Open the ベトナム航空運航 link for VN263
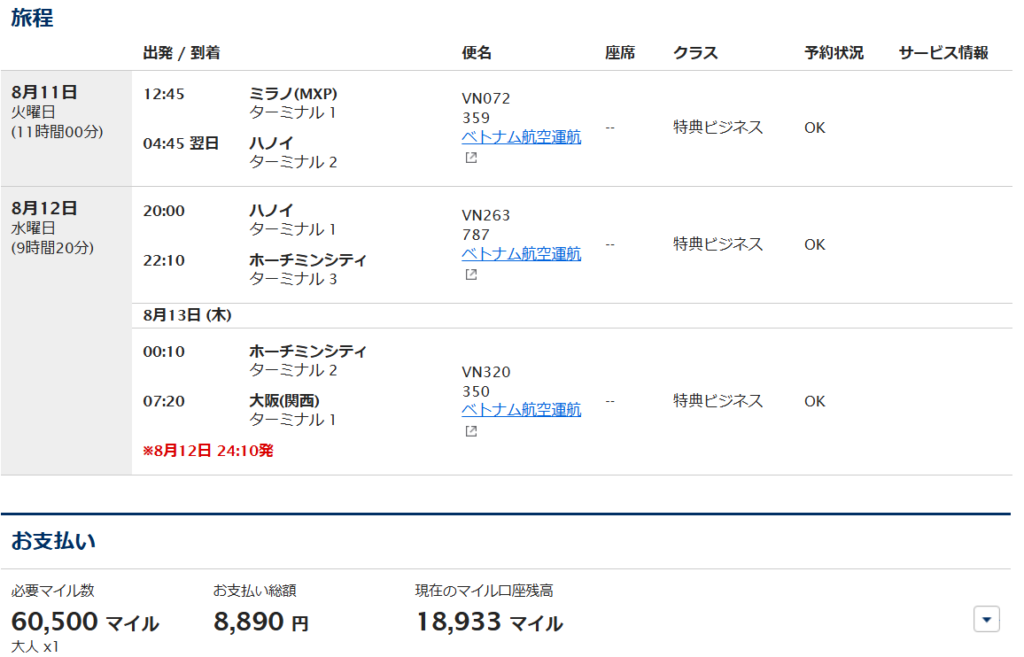This screenshot has width=1024, height=657. pyautogui.click(x=521, y=254)
